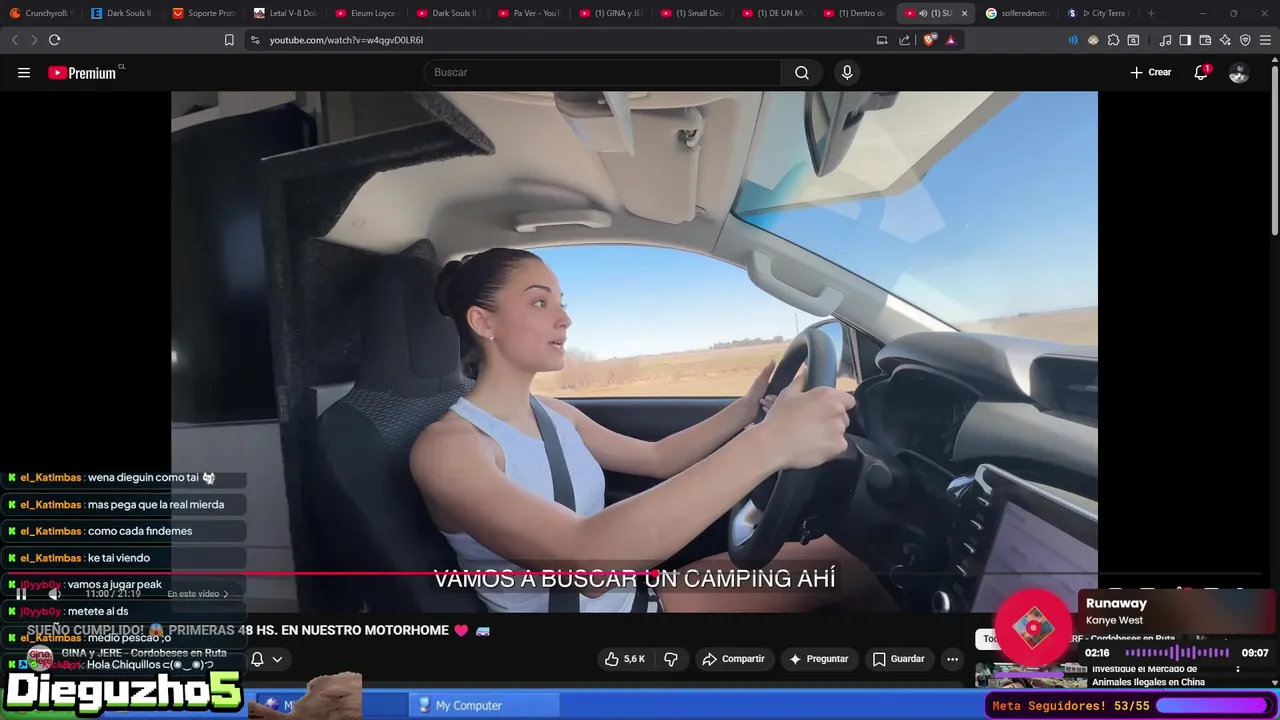Open the screen cast icon in the address bar
Image resolution: width=1280 pixels, height=720 pixels.
coord(882,40)
